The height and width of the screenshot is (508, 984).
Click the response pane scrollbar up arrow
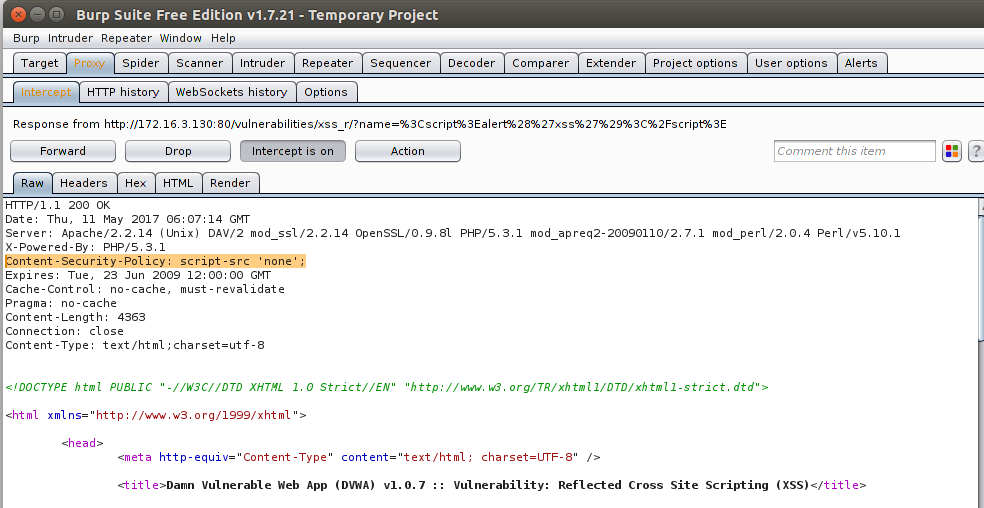[981, 206]
